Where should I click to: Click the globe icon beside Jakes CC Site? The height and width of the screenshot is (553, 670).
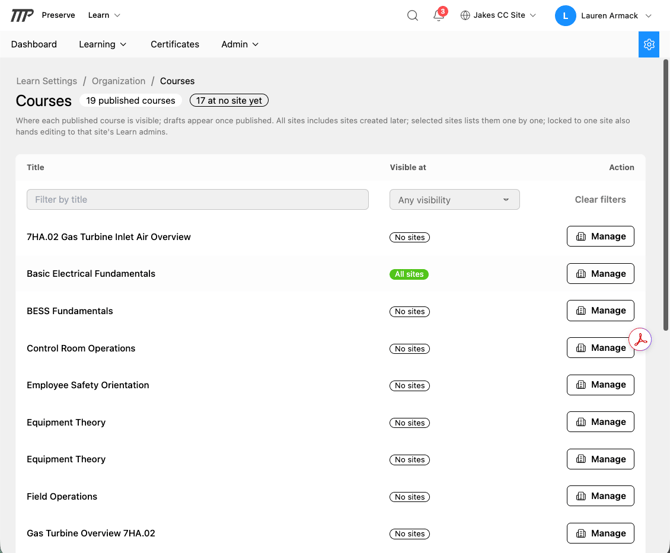(465, 15)
